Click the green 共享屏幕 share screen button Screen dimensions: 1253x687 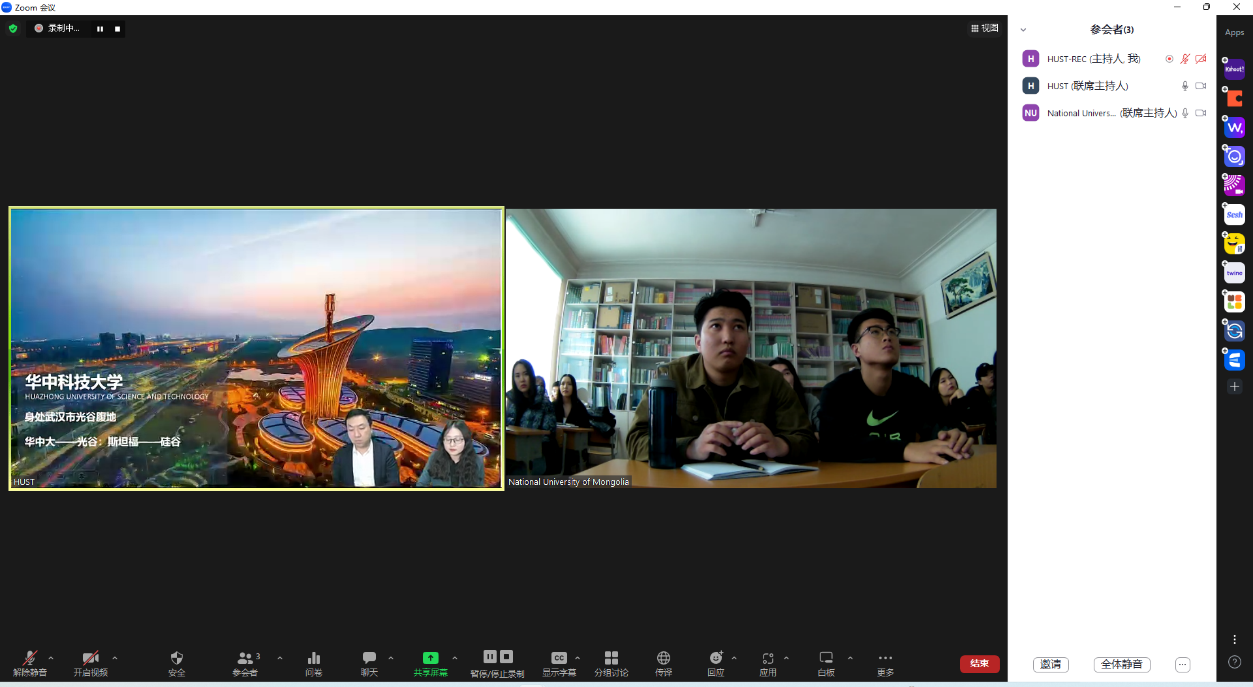pos(431,662)
